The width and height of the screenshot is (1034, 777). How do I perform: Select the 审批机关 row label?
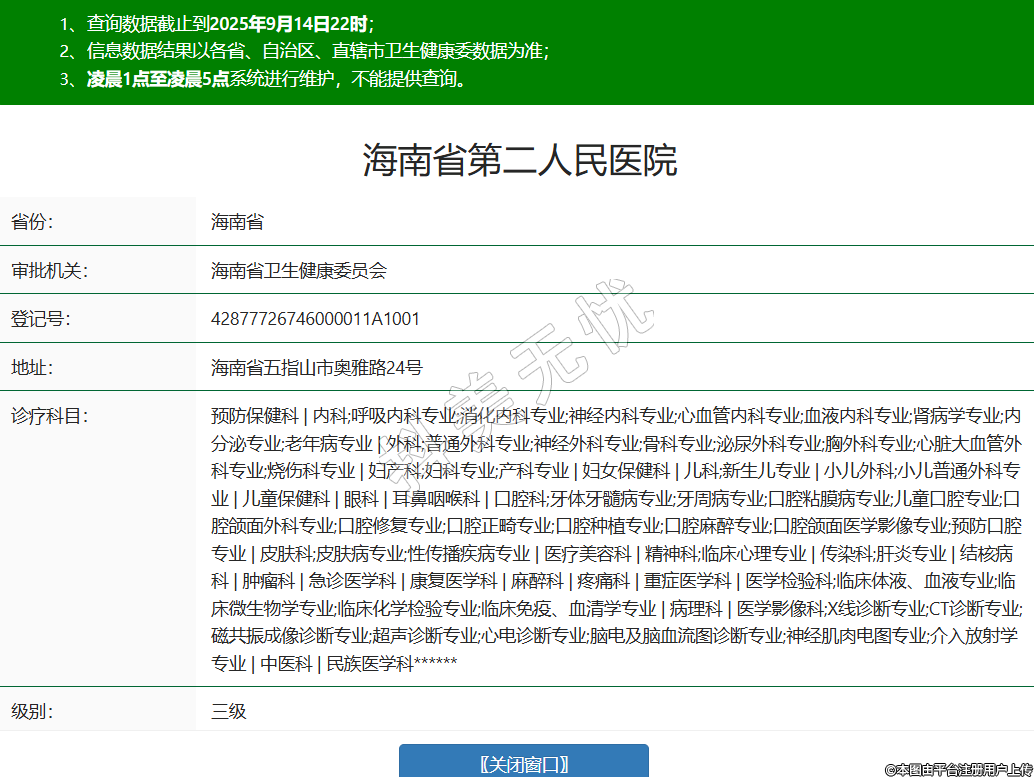point(49,270)
